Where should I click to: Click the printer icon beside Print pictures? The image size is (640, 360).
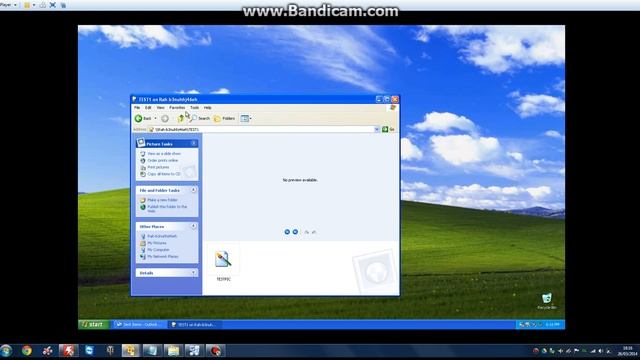pos(143,167)
